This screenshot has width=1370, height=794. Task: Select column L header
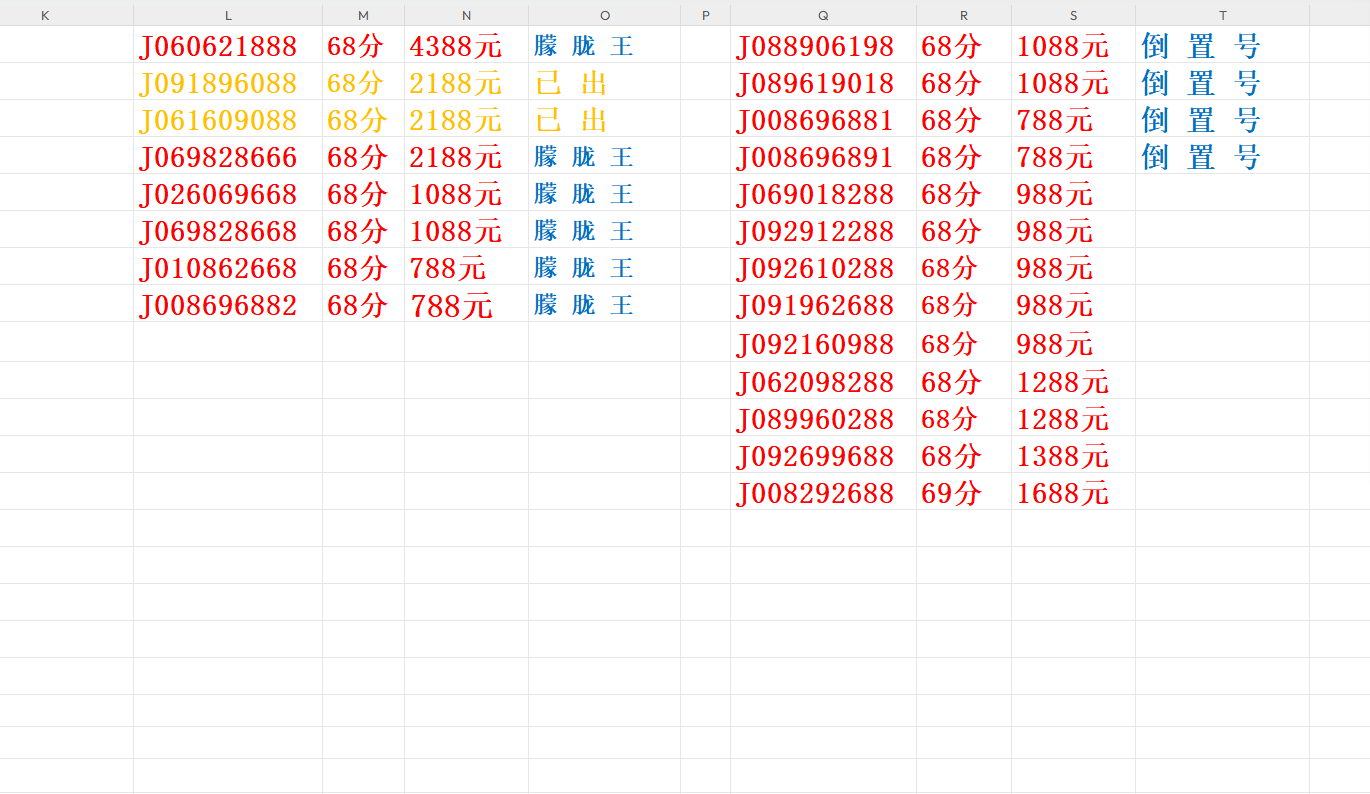228,15
